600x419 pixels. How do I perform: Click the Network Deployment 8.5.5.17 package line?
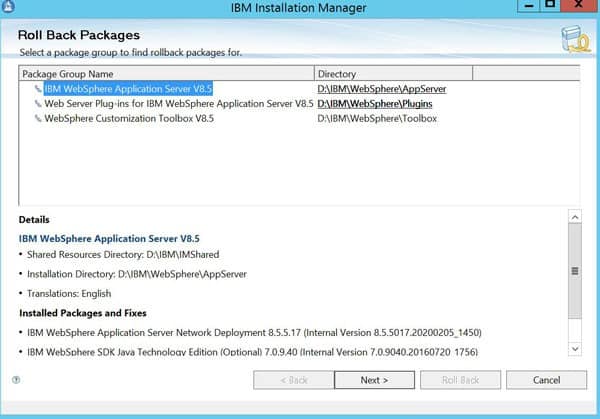[x=254, y=333]
